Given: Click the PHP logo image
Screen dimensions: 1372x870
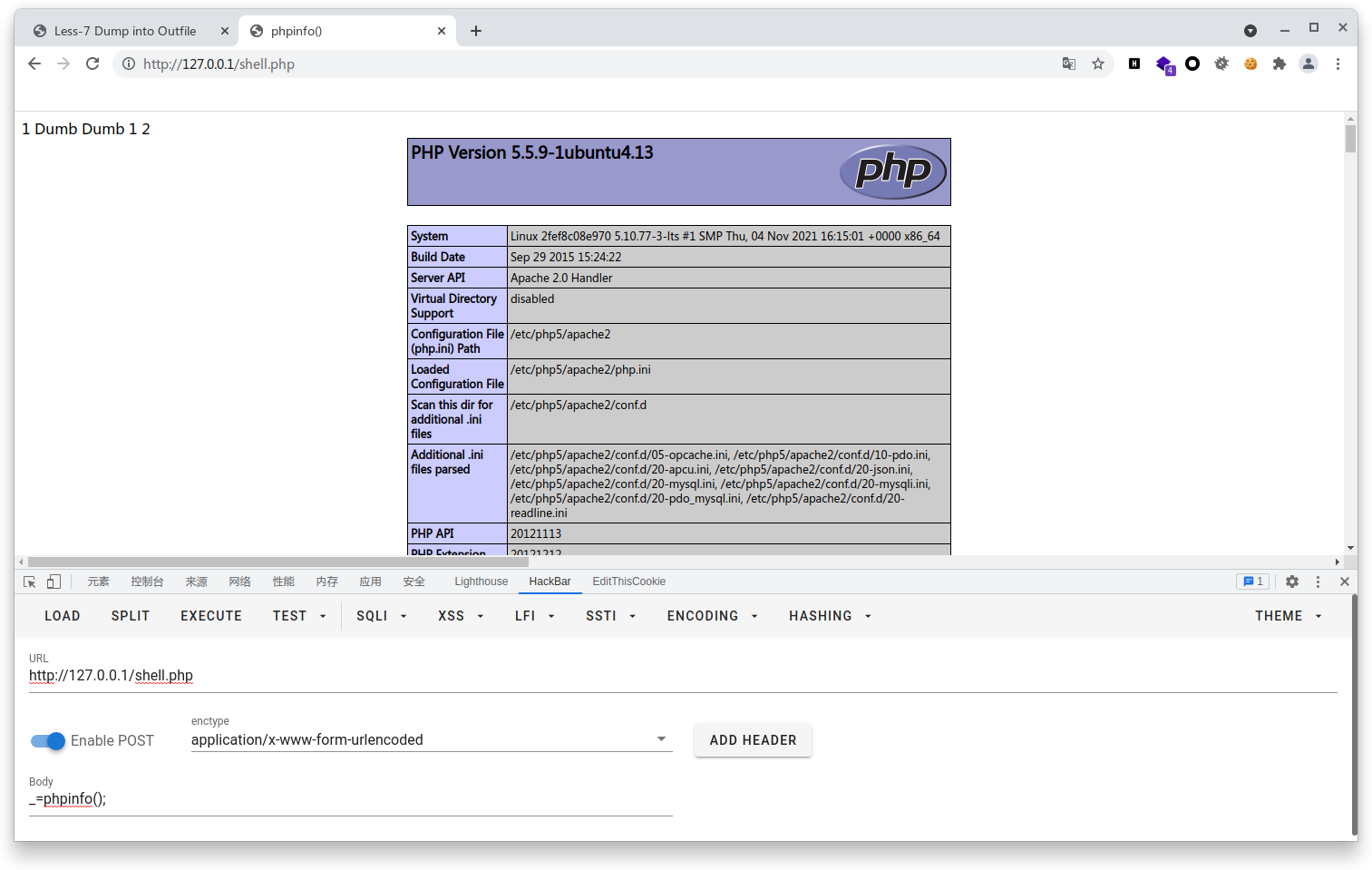Looking at the screenshot, I should click(893, 171).
